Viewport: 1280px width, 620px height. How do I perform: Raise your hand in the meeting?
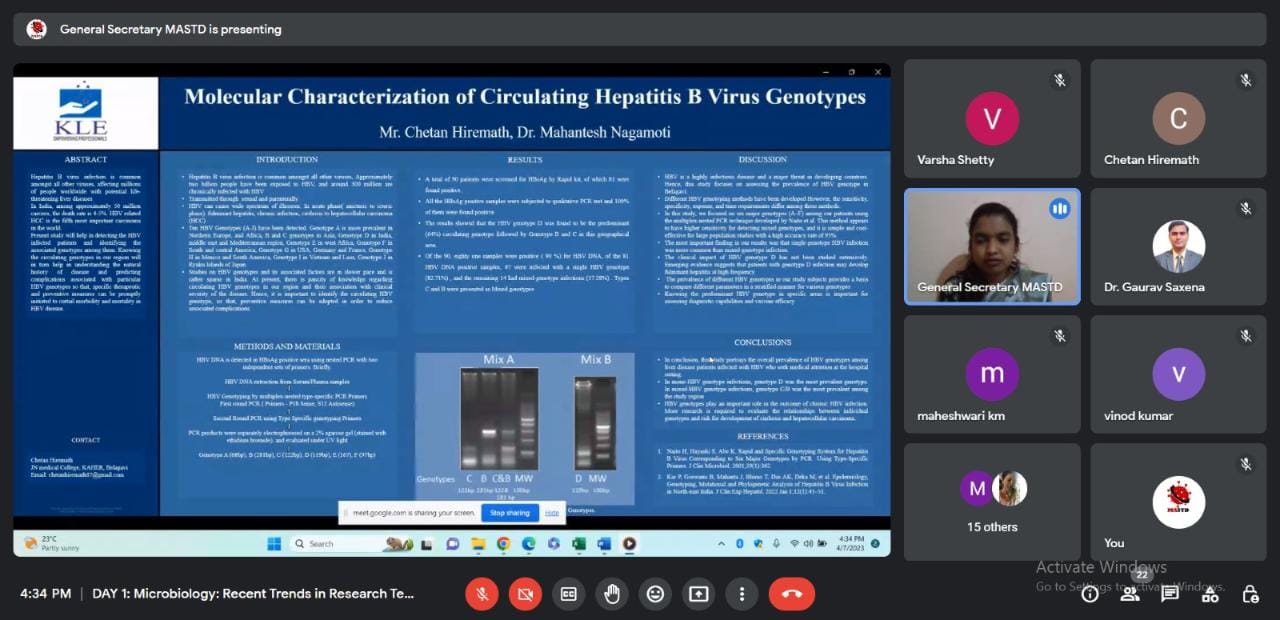(611, 594)
